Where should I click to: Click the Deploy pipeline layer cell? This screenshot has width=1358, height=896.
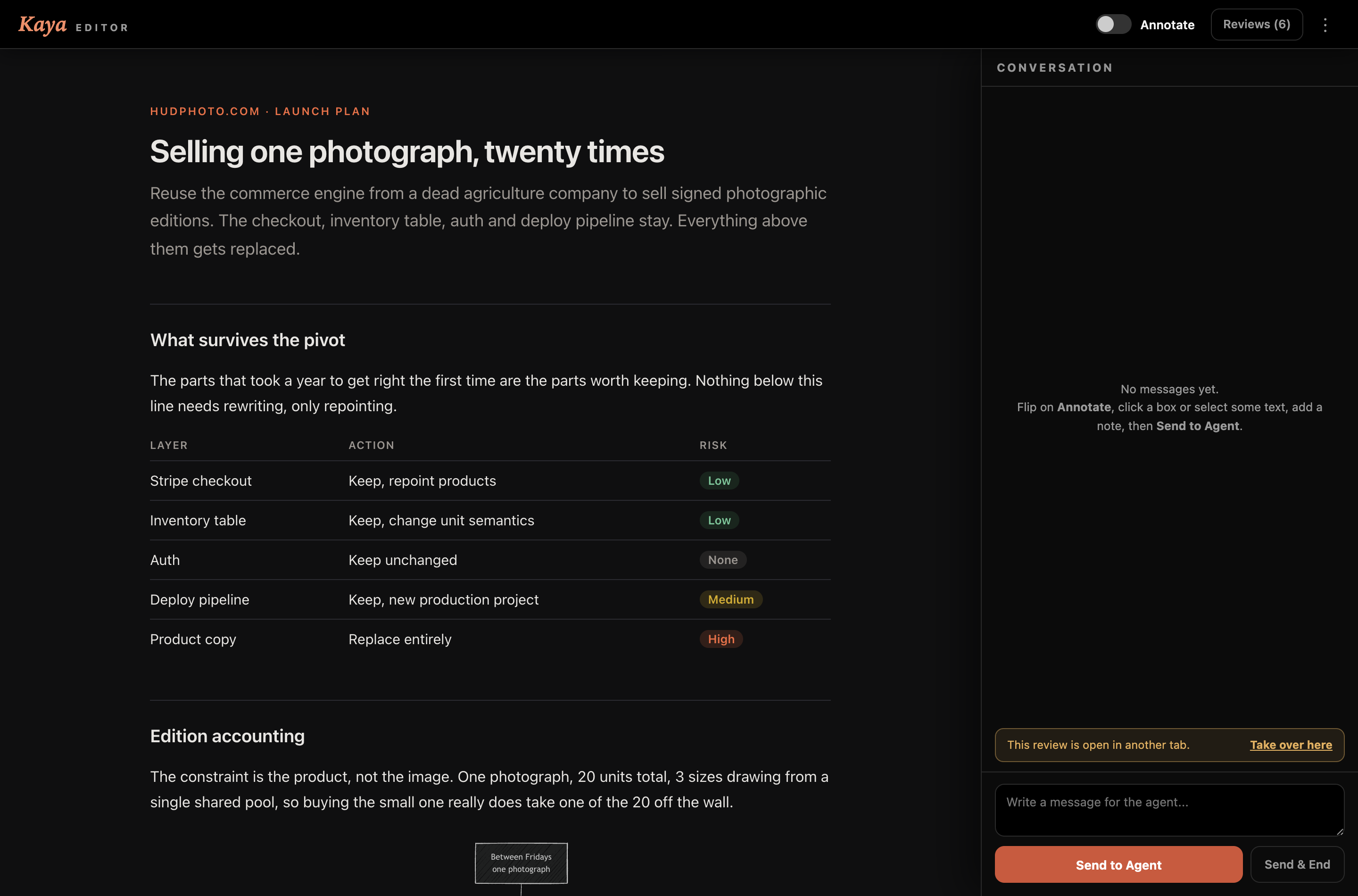(199, 599)
